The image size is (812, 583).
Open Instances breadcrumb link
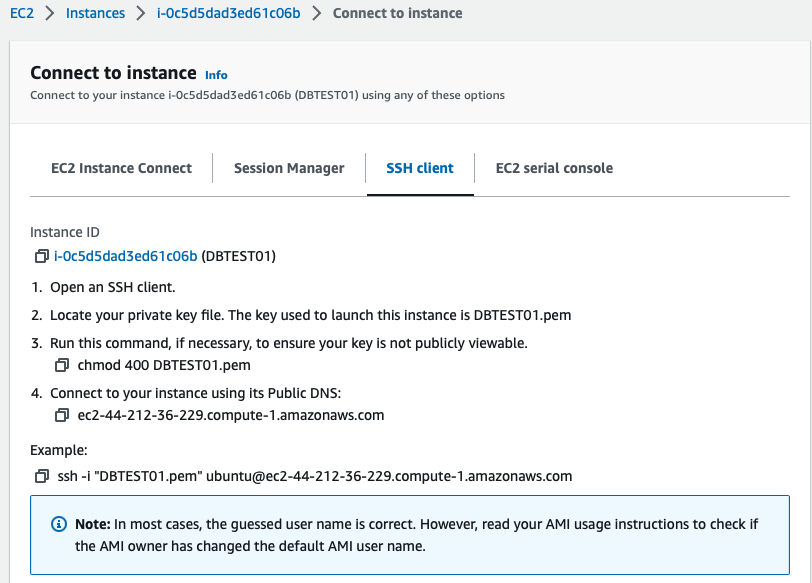[95, 13]
